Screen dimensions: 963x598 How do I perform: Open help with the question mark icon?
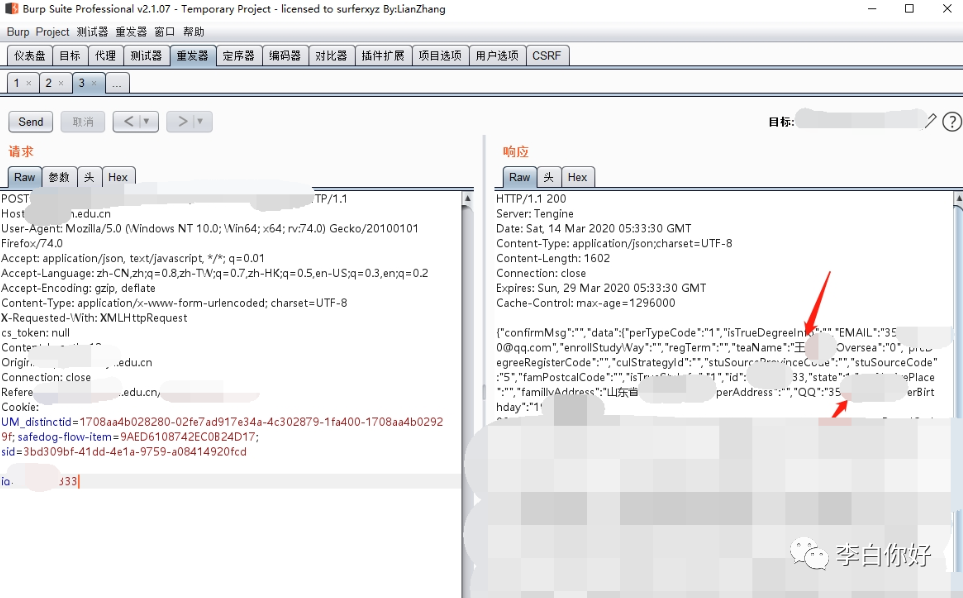[x=951, y=122]
